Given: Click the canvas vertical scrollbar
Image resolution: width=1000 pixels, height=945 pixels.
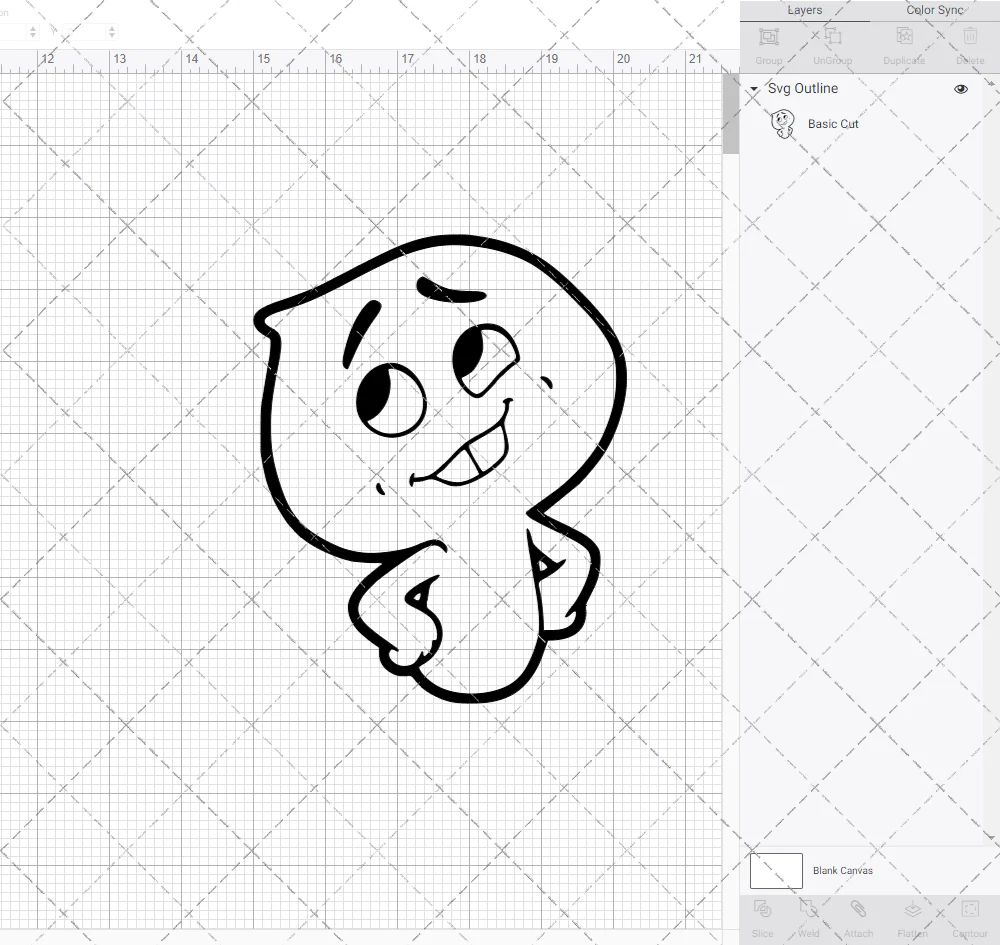Looking at the screenshot, I should click(731, 110).
